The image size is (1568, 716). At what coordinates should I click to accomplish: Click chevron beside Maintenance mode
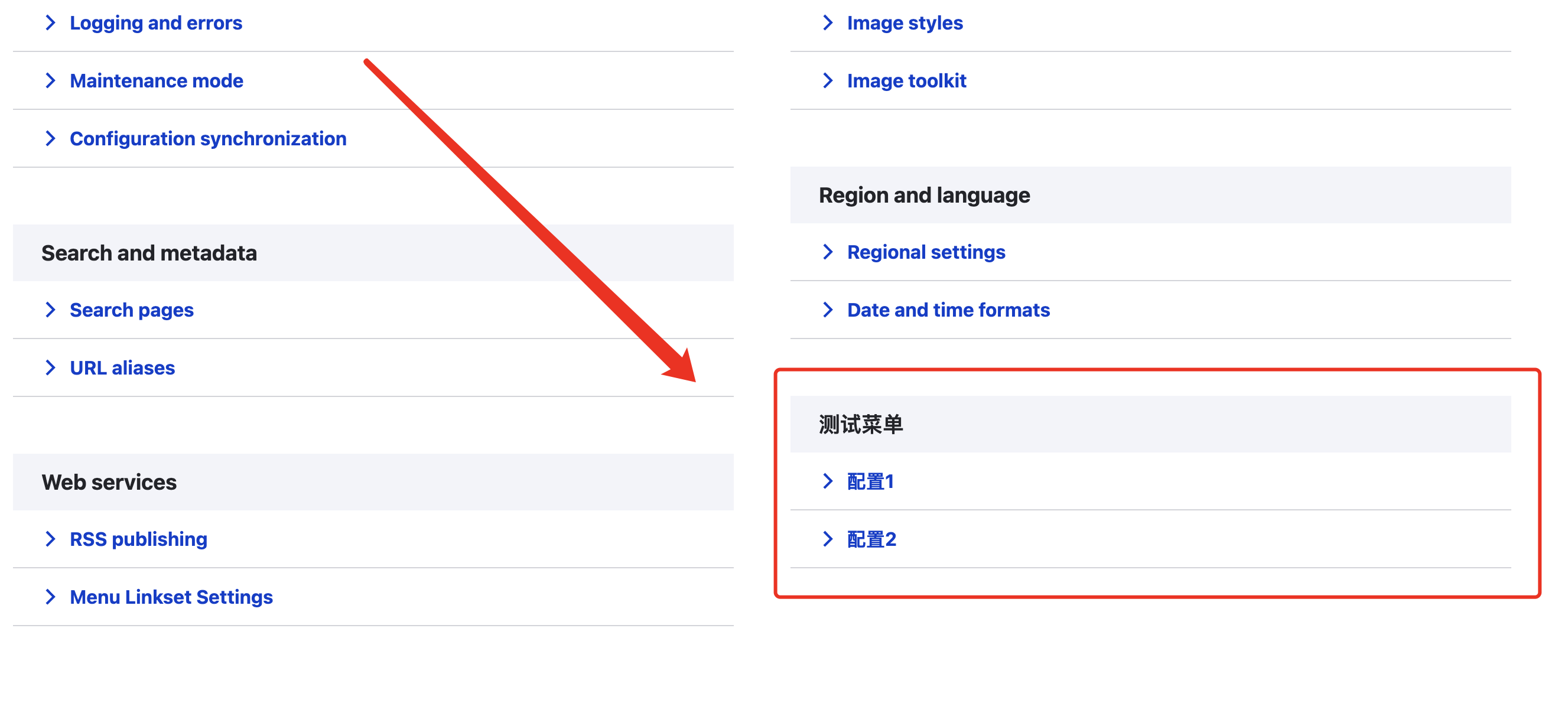click(51, 81)
